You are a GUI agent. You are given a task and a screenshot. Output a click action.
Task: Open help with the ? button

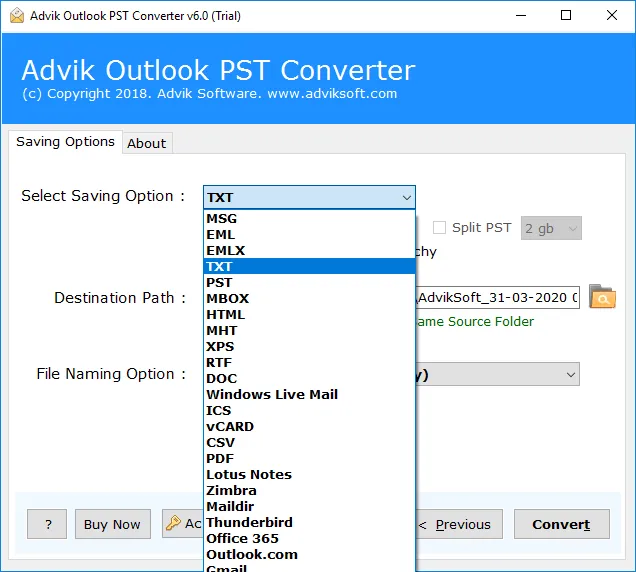coord(47,524)
